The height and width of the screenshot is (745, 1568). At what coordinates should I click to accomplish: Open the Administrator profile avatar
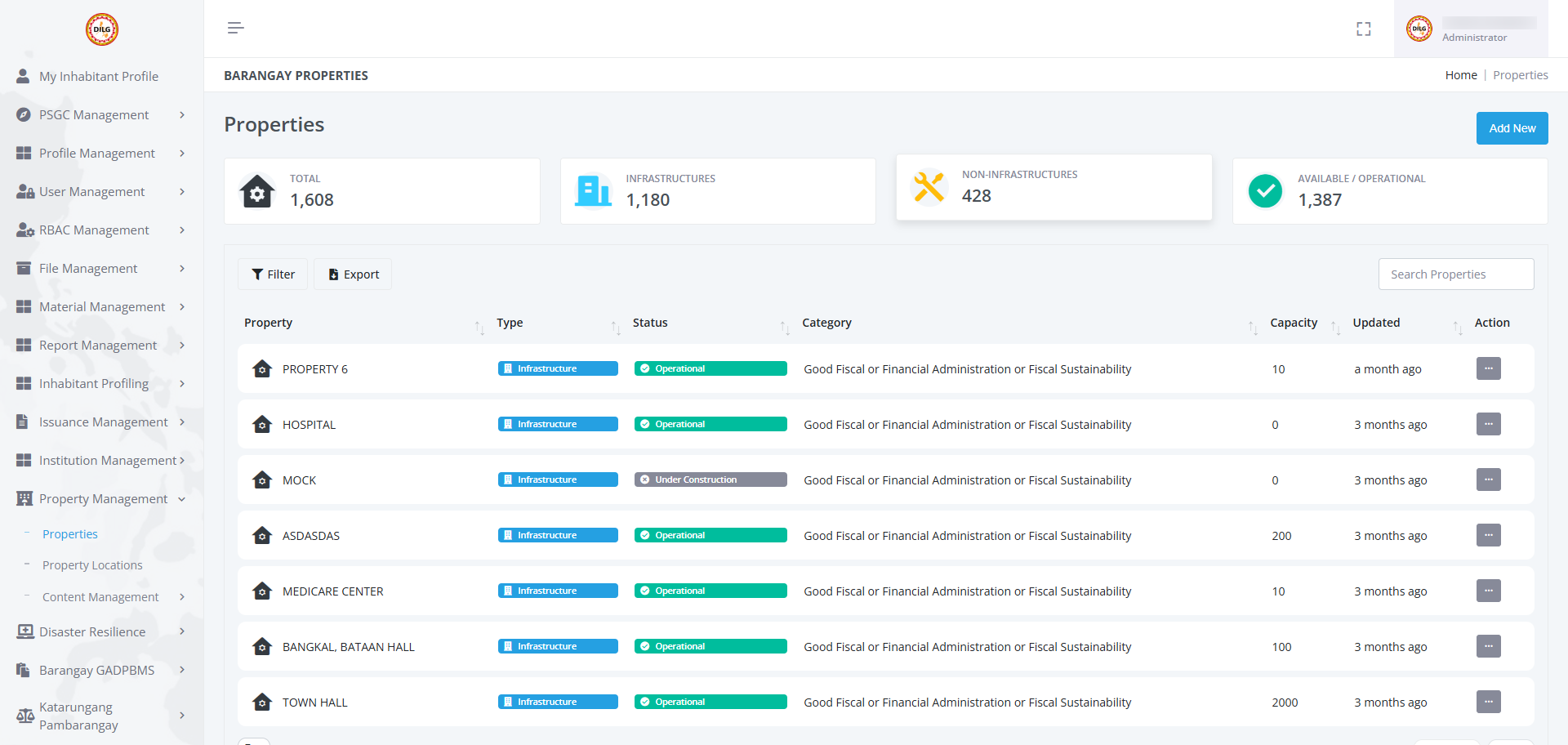coord(1419,29)
